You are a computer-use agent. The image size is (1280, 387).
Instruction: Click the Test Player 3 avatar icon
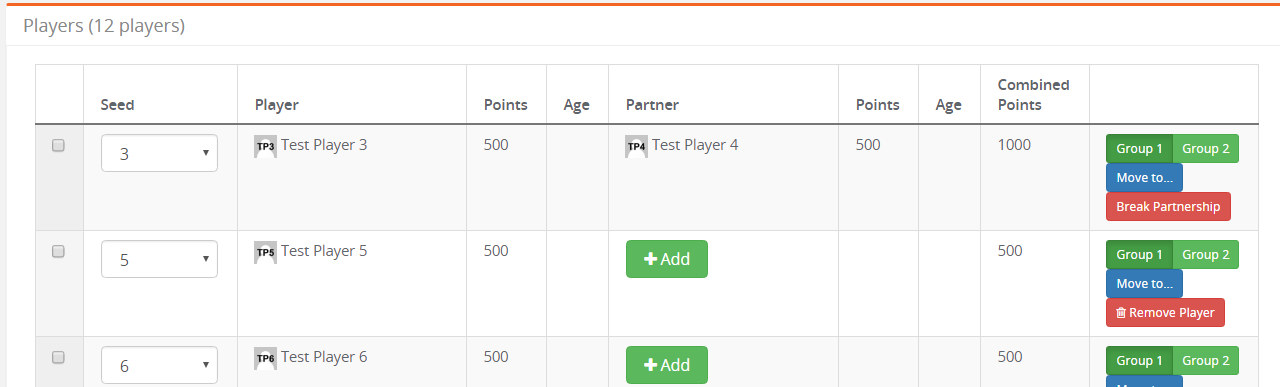(x=265, y=147)
